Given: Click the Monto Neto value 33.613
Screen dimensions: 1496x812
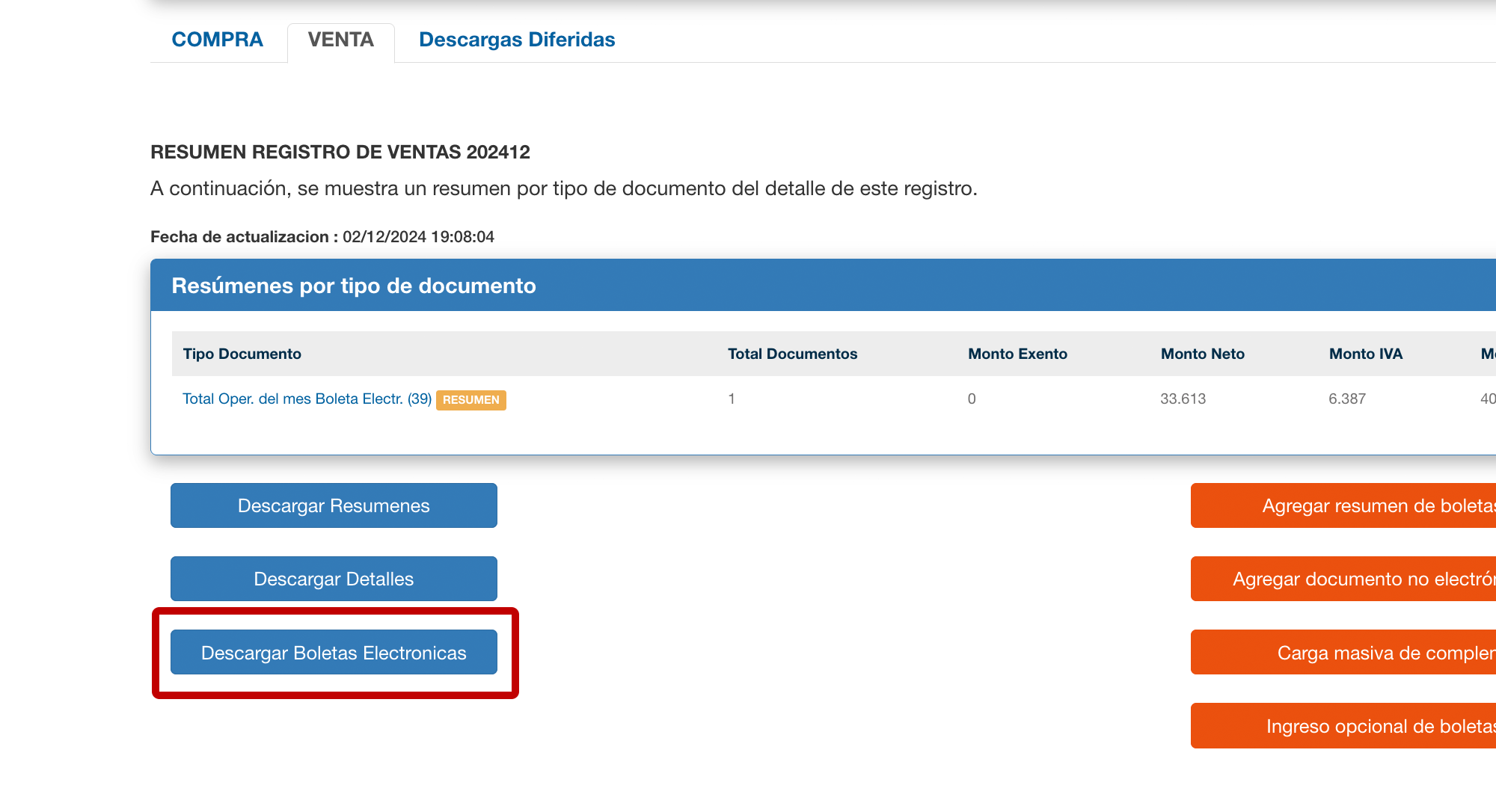Looking at the screenshot, I should (1183, 399).
